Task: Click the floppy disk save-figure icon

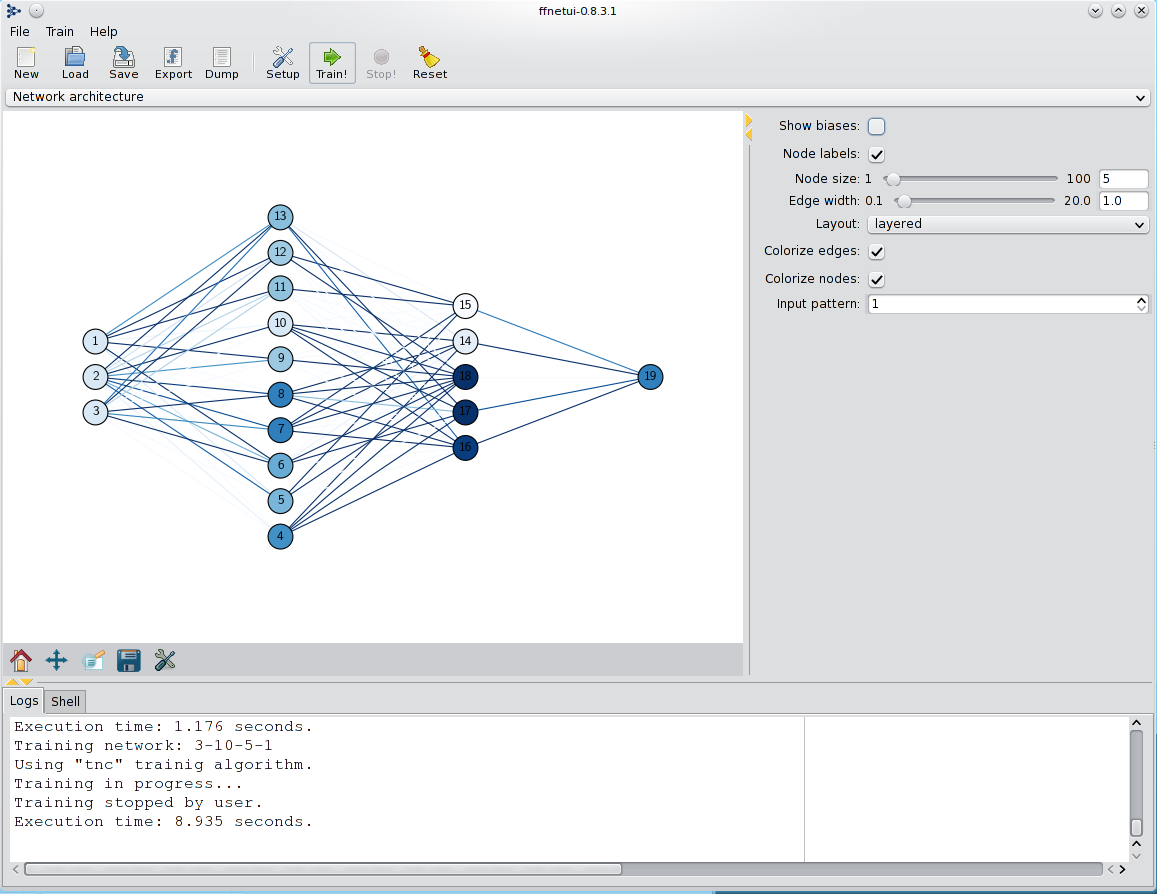Action: pos(128,660)
